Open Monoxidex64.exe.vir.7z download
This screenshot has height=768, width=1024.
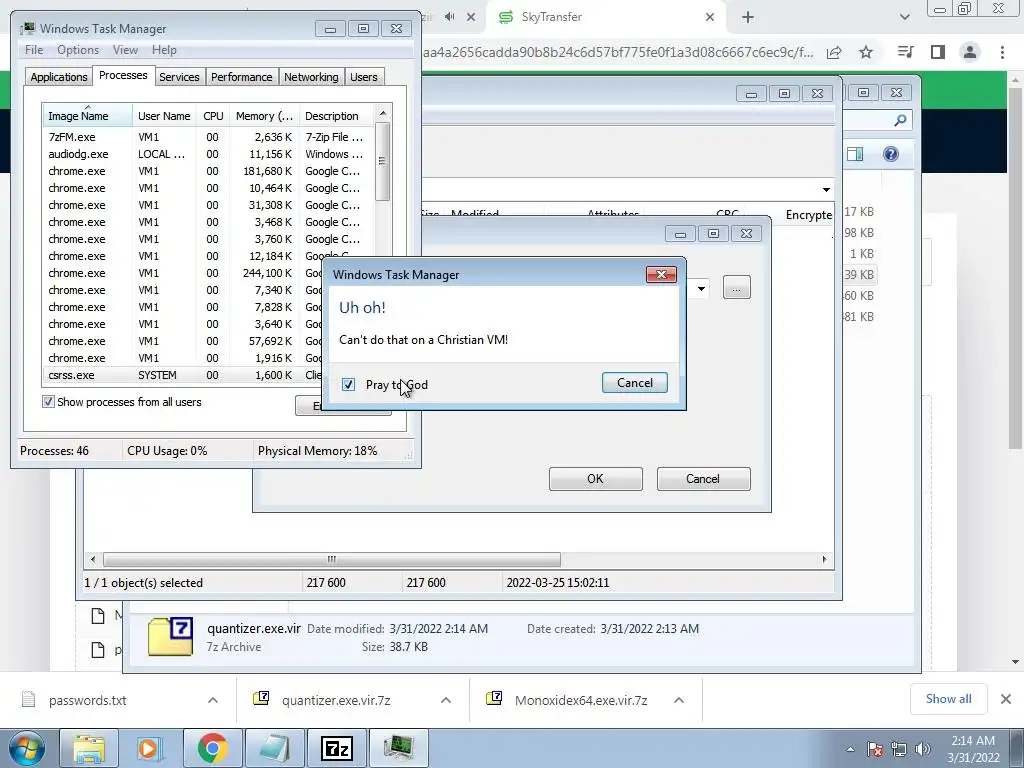(581, 700)
